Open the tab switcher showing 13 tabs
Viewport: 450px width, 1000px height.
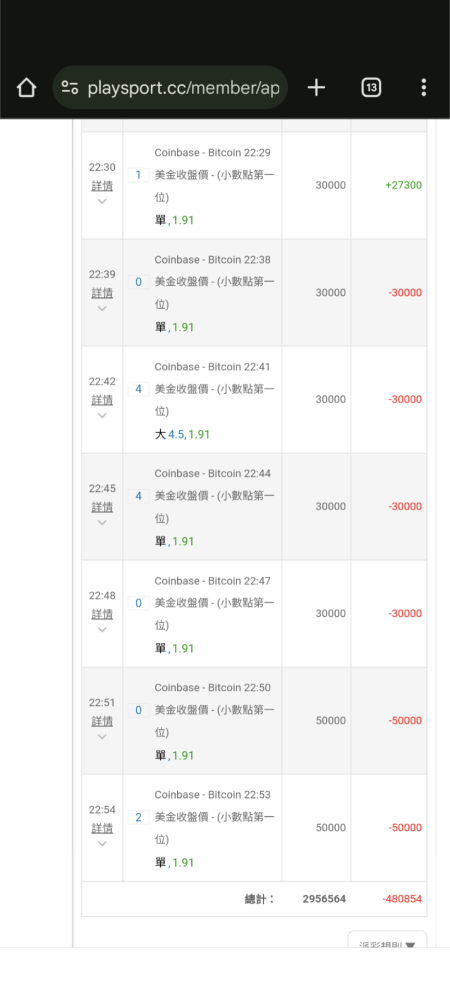point(371,87)
